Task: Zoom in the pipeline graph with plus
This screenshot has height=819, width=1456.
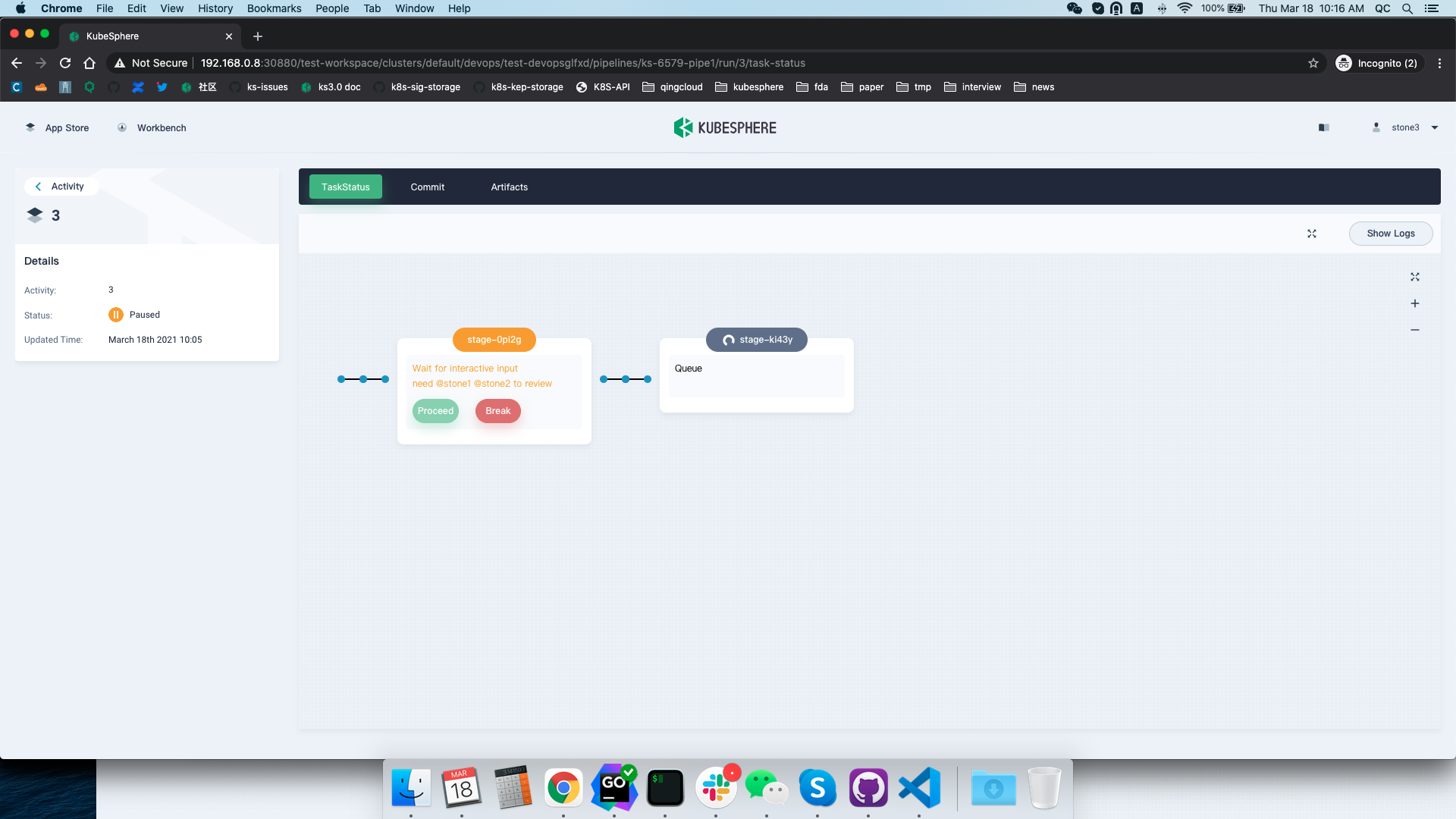Action: click(1415, 303)
